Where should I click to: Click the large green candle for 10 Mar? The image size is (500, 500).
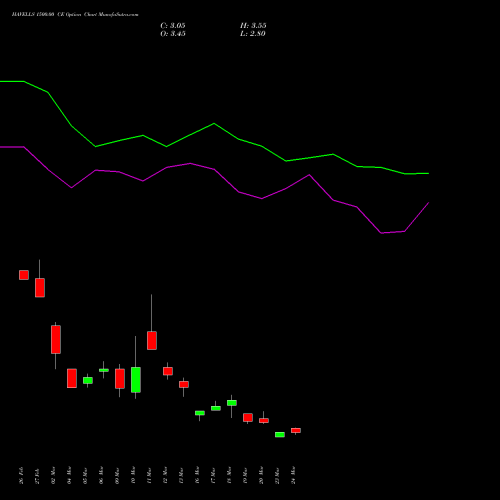point(136,380)
